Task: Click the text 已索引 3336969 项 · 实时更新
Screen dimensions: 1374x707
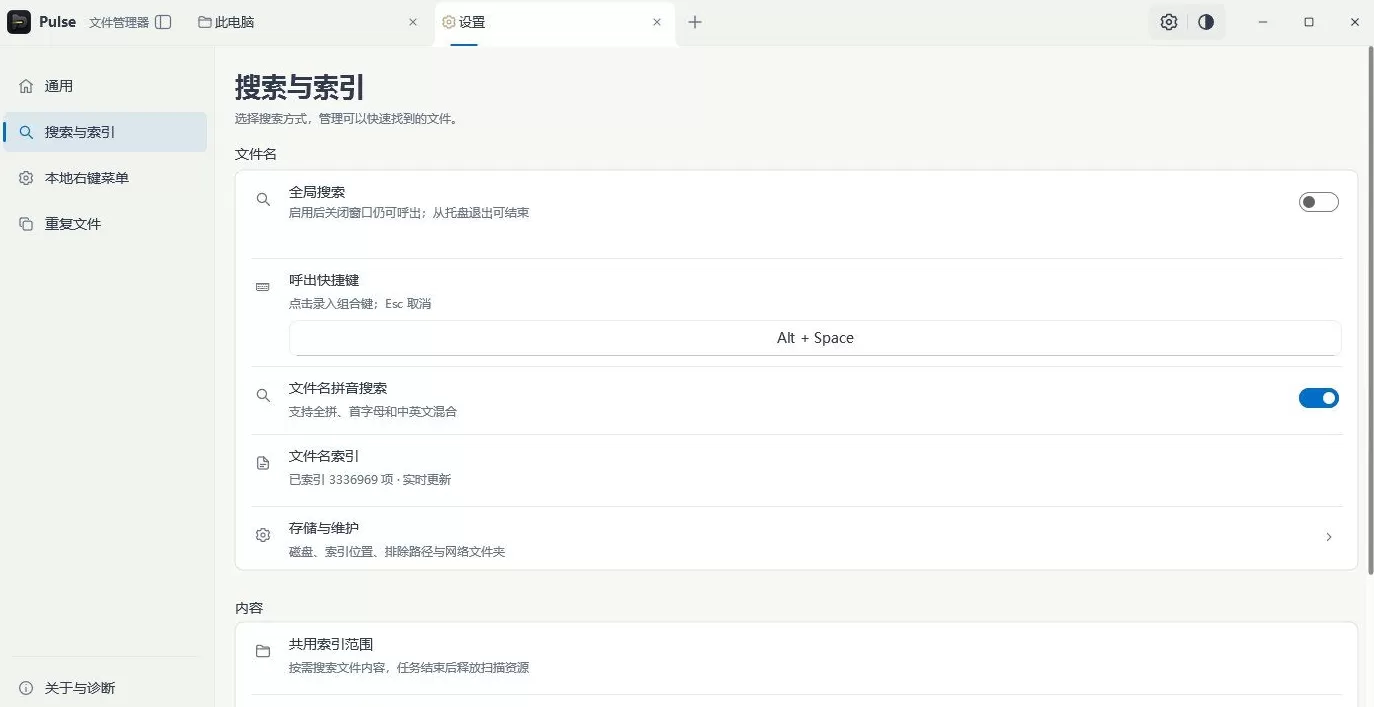Action: pyautogui.click(x=370, y=480)
